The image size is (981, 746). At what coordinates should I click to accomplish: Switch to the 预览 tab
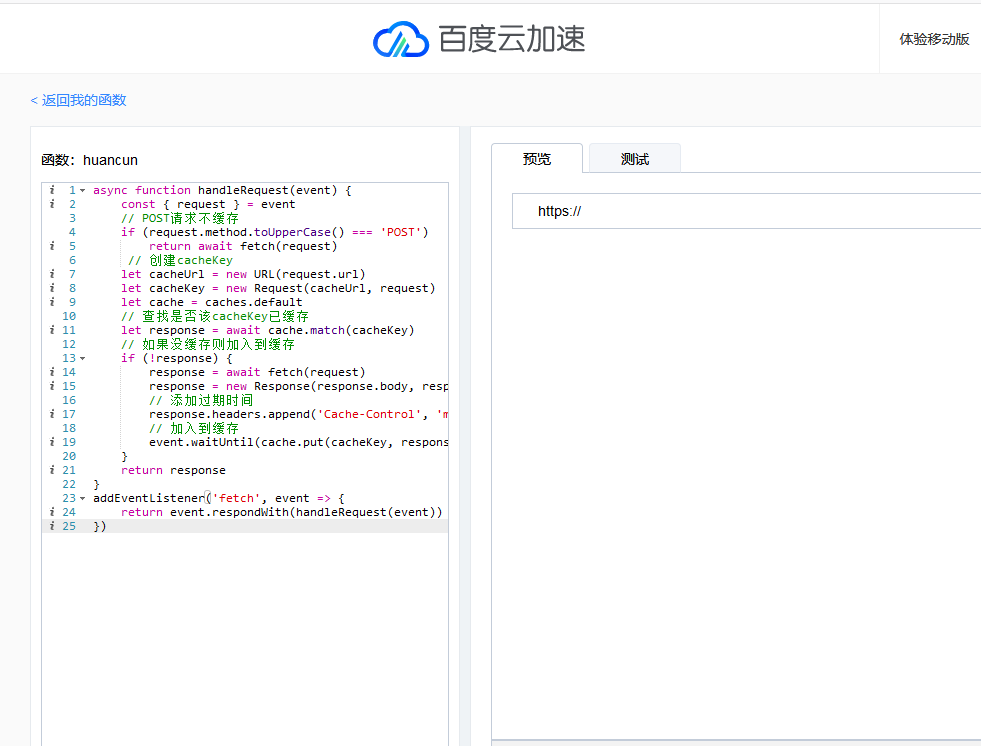537,159
